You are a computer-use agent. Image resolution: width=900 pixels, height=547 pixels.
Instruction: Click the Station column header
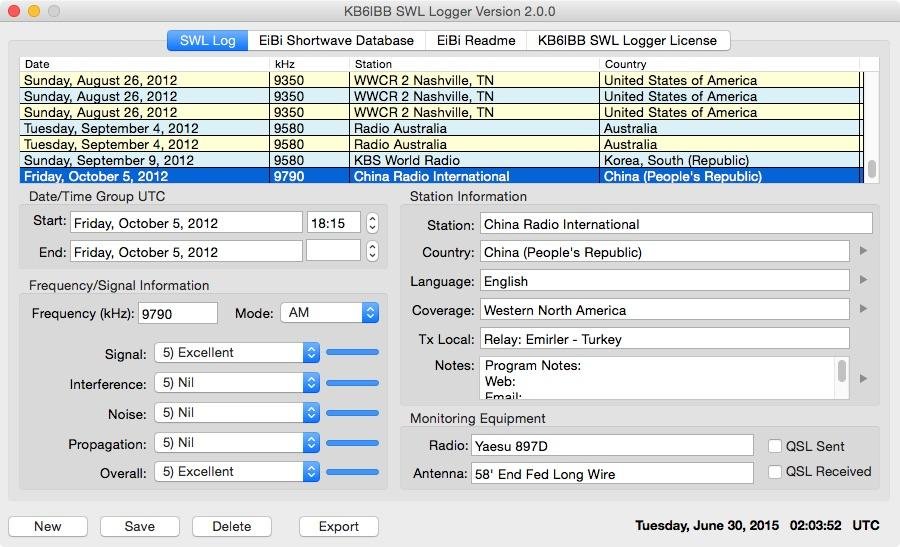click(x=475, y=64)
